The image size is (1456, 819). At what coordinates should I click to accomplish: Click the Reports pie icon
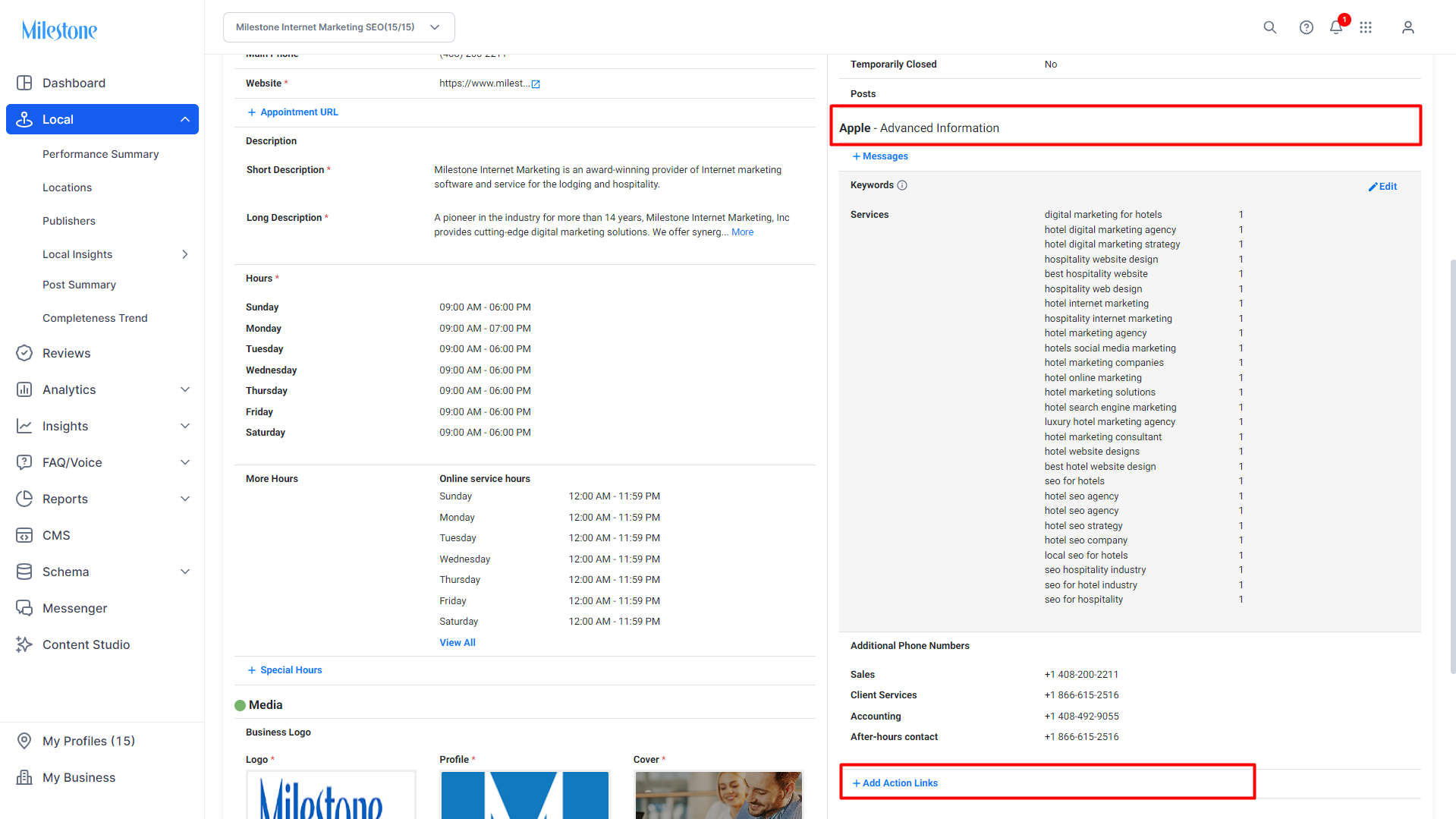[24, 499]
